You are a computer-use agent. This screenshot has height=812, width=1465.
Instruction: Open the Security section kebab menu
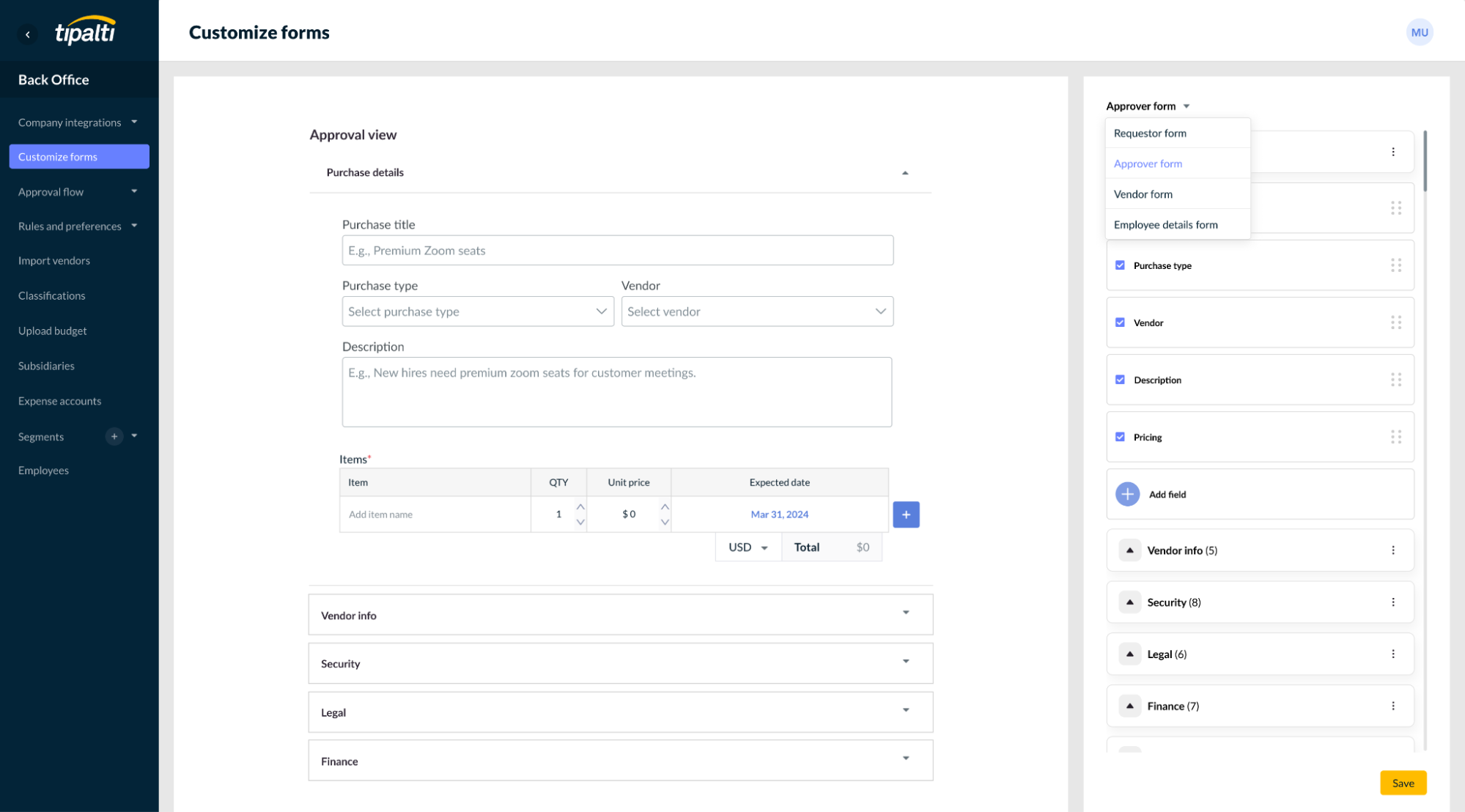point(1393,602)
